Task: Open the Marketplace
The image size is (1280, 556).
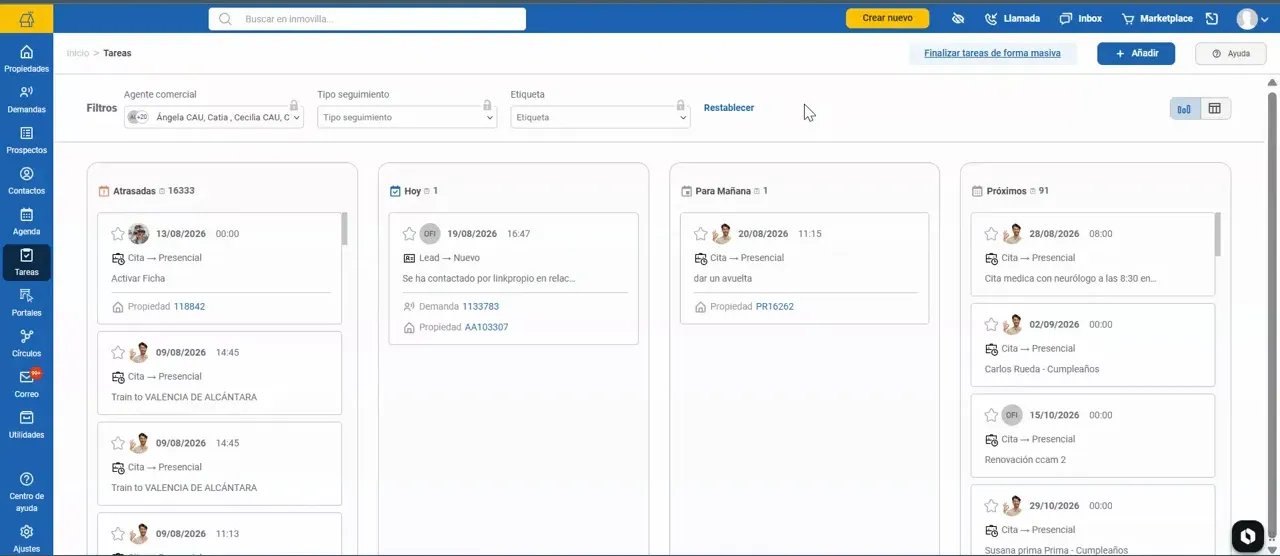Action: 1157,18
